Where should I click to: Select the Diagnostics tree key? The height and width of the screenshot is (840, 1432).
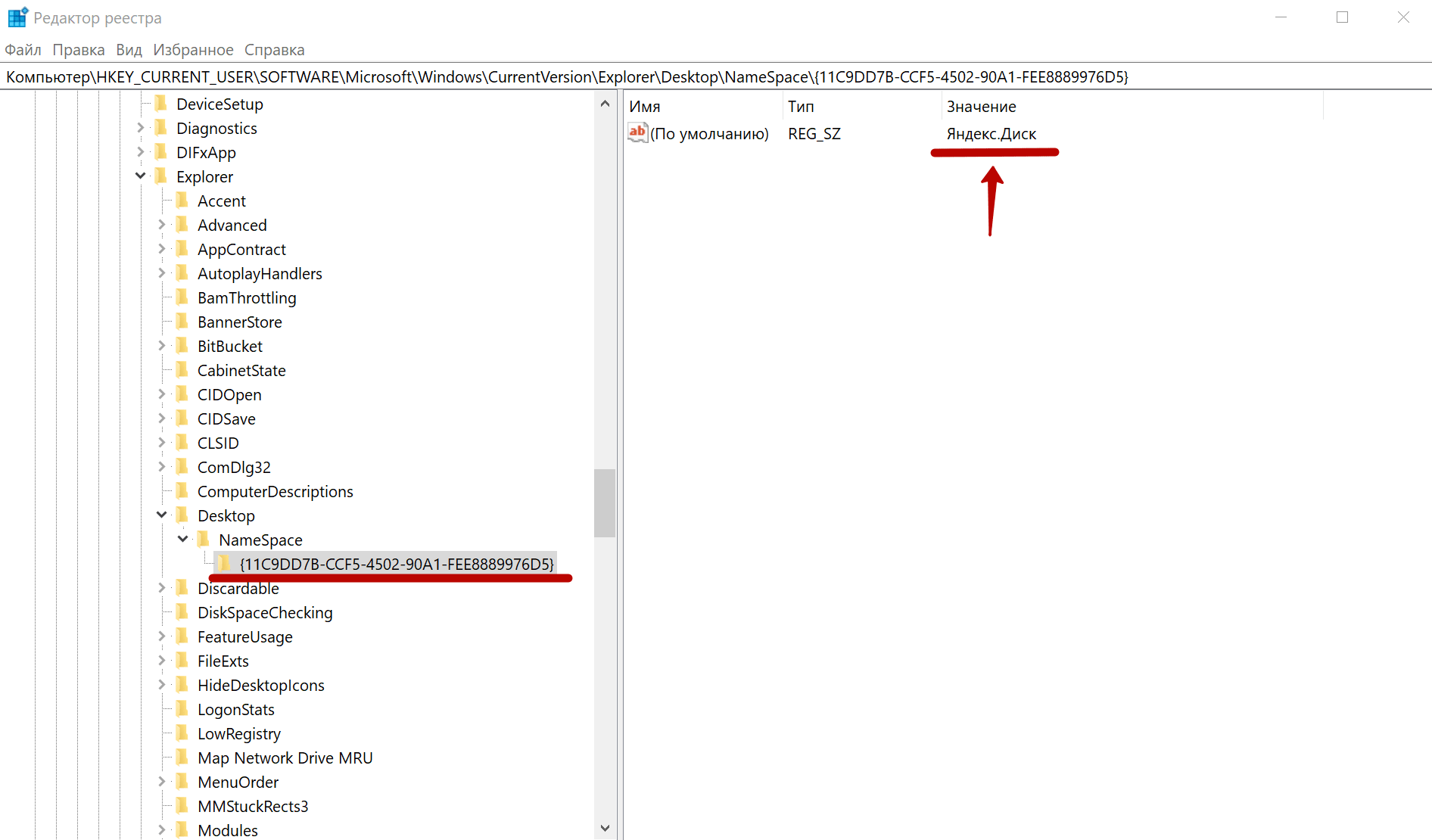pyautogui.click(x=216, y=129)
